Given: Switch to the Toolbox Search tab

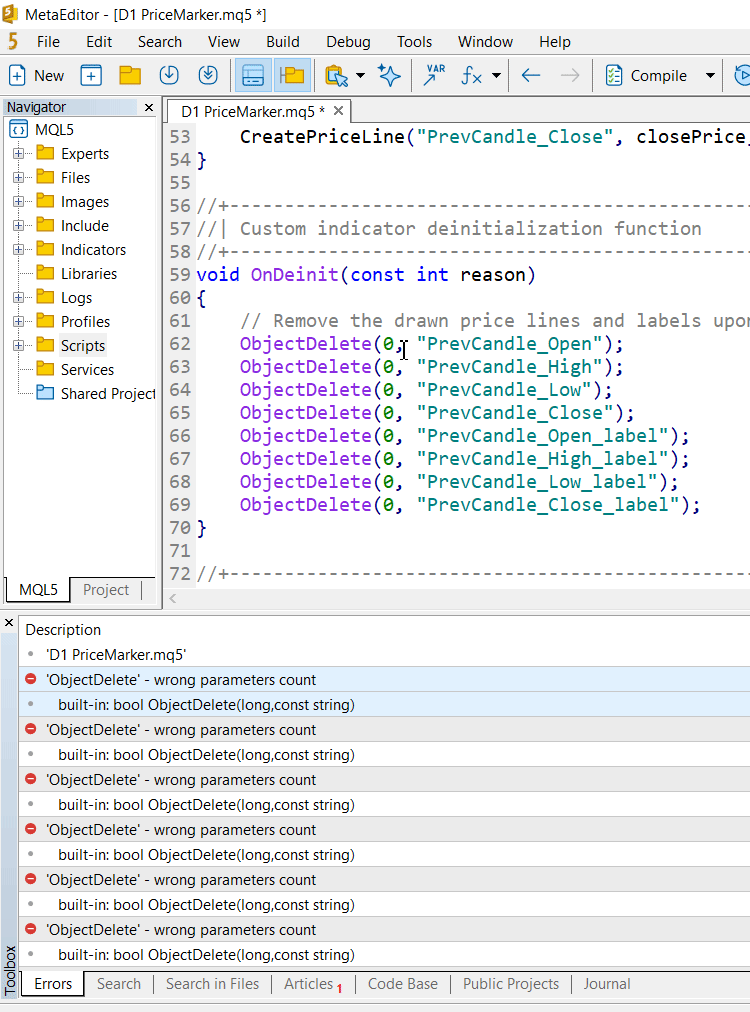Looking at the screenshot, I should click(x=119, y=984).
